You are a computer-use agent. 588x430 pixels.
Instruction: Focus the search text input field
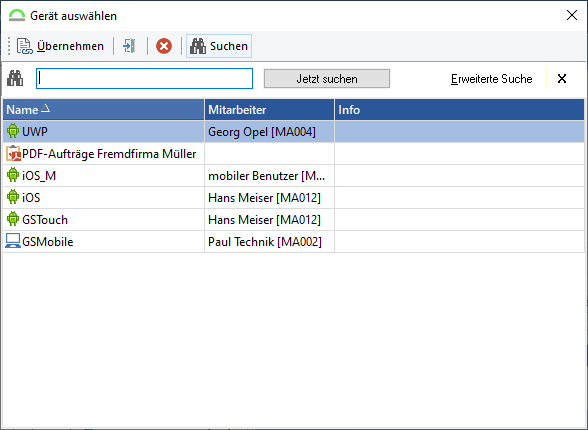pos(144,78)
